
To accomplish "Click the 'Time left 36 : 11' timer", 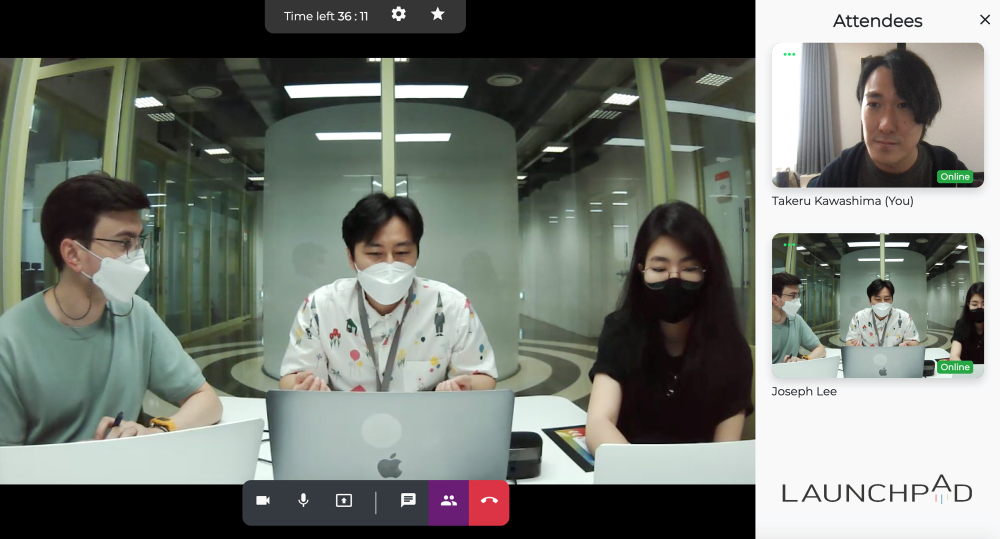I will (326, 16).
